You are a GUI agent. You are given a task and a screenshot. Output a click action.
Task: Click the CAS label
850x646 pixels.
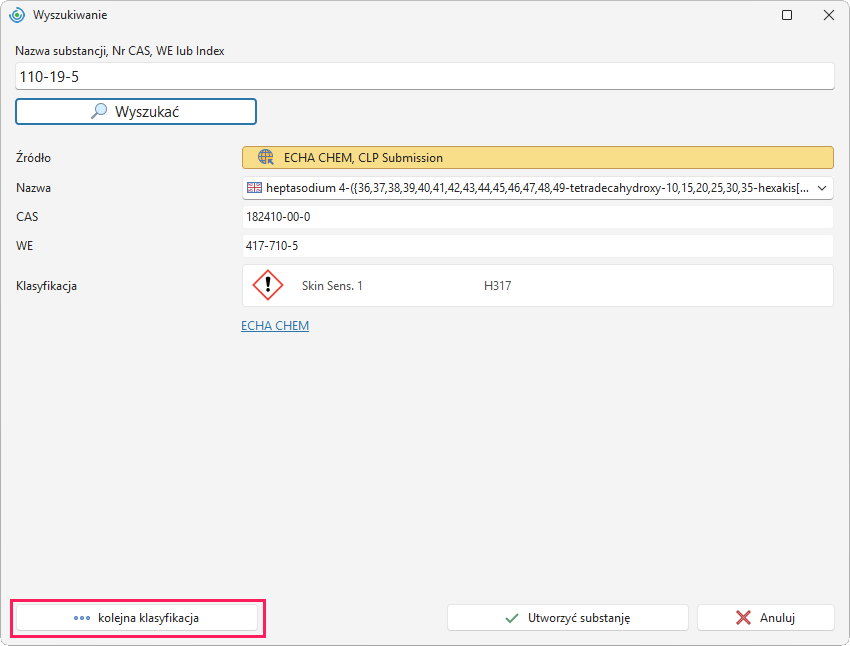coord(27,217)
